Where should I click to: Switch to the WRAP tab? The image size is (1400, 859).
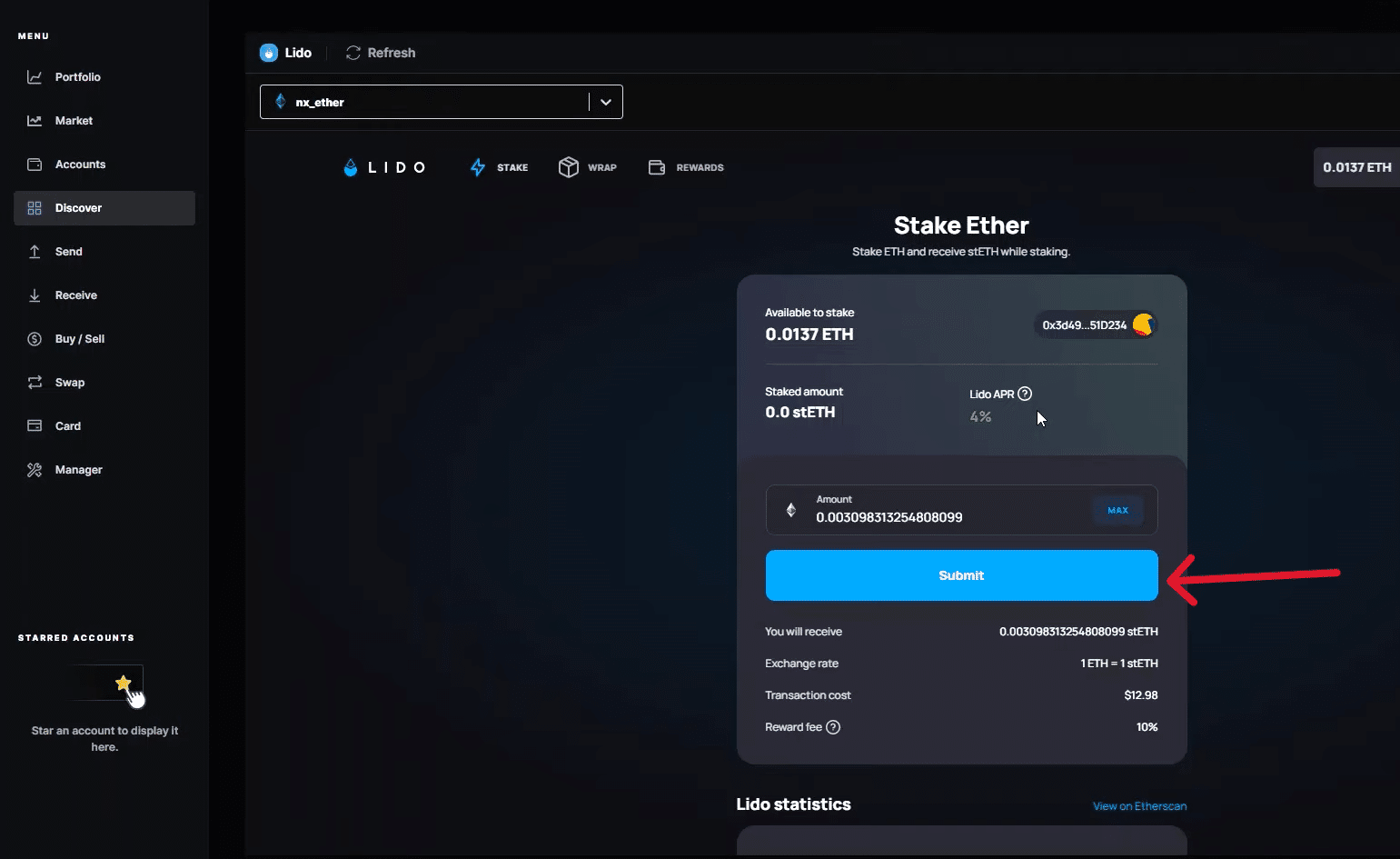pyautogui.click(x=588, y=167)
